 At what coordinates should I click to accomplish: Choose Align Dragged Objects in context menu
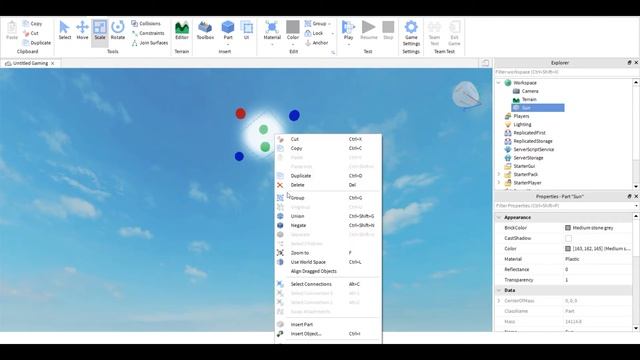pos(328,271)
